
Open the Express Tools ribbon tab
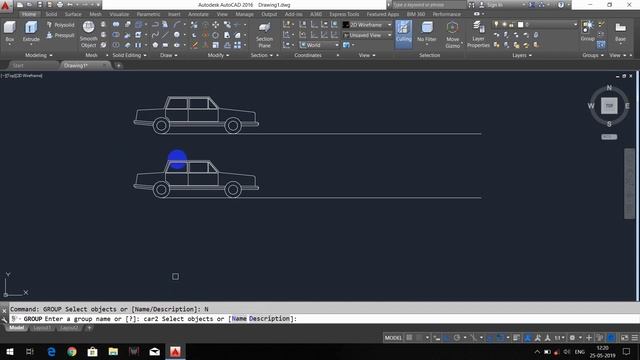344,14
